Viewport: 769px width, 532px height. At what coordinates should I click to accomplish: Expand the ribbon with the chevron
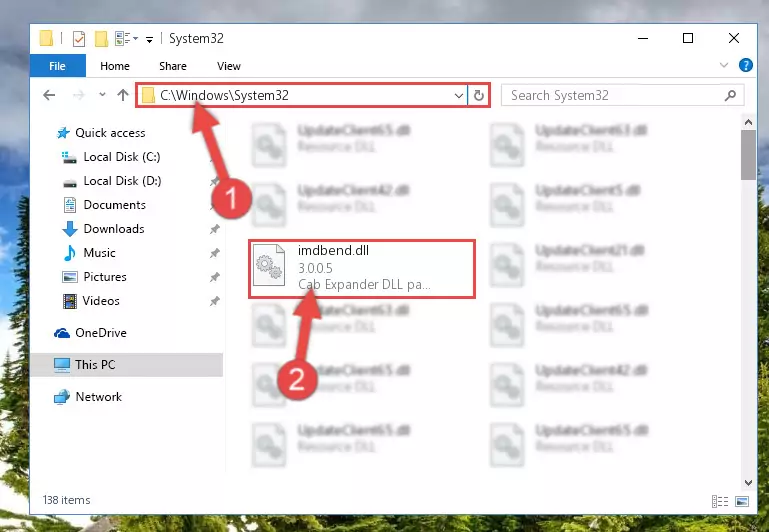point(723,65)
